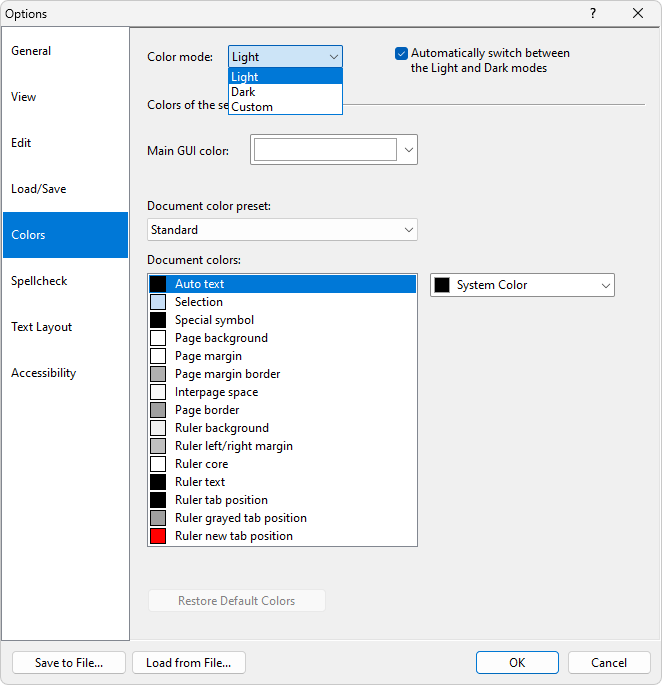This screenshot has width=662, height=685.
Task: Switch to the Spellcheck section
Action: (x=40, y=281)
